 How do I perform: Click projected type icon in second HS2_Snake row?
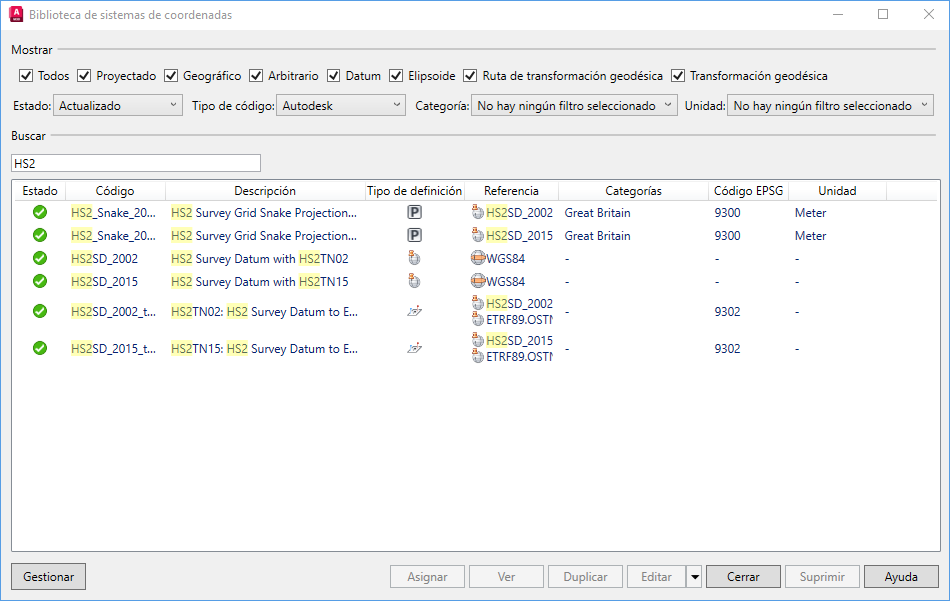click(x=414, y=236)
